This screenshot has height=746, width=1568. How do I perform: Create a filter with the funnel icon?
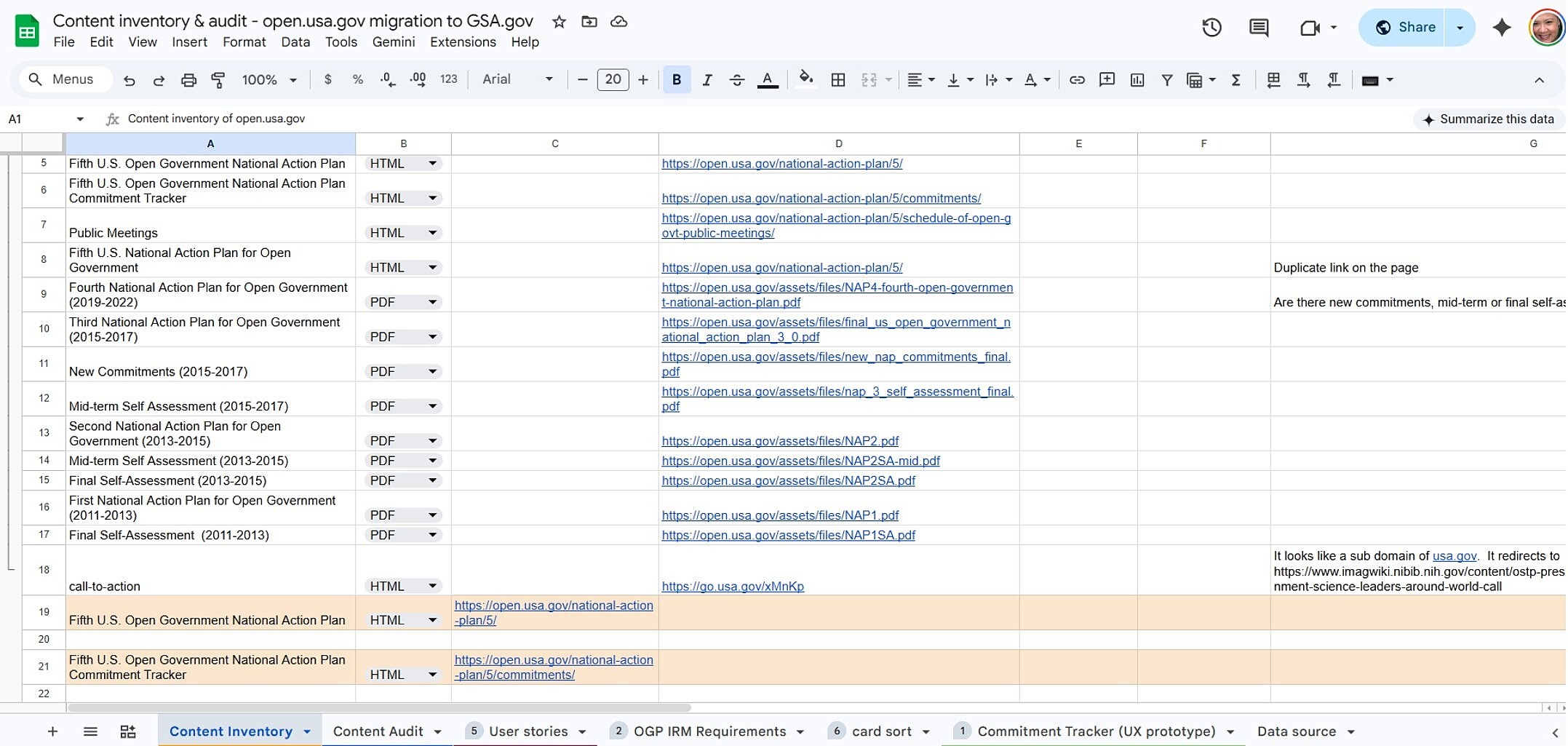pos(1166,80)
